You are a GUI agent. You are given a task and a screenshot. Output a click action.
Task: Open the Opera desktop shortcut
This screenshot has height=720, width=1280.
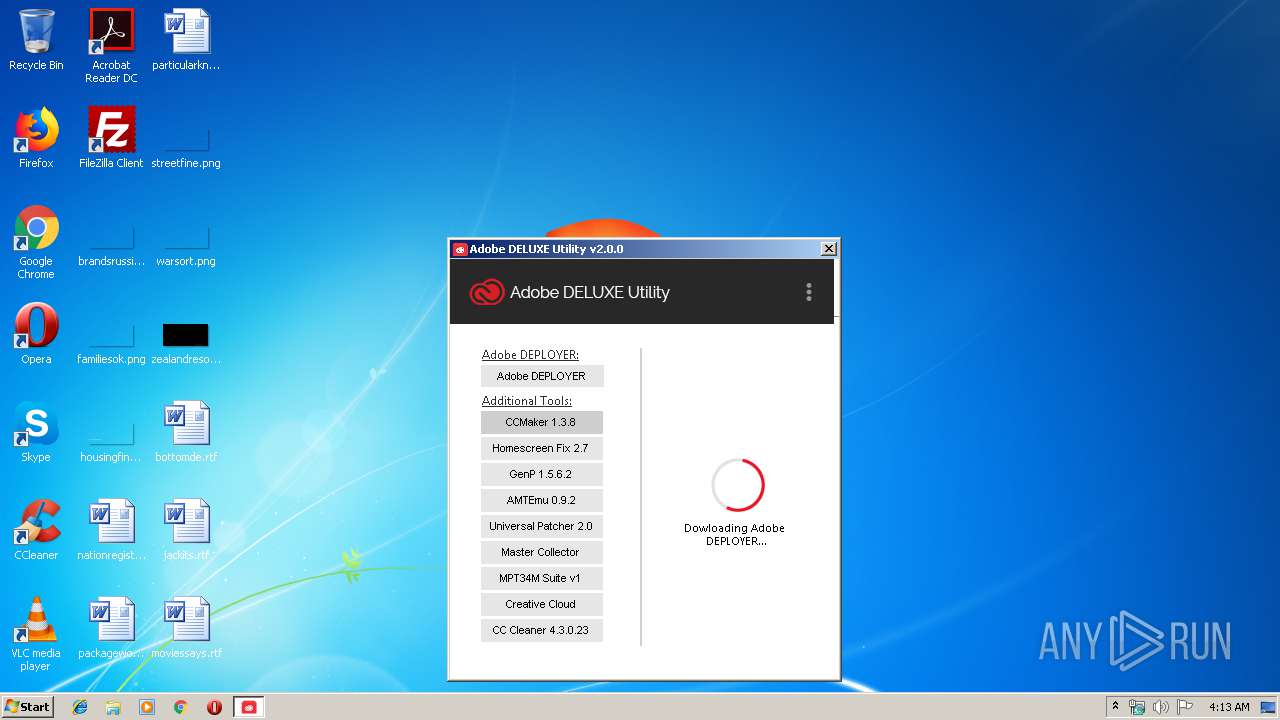tap(36, 334)
